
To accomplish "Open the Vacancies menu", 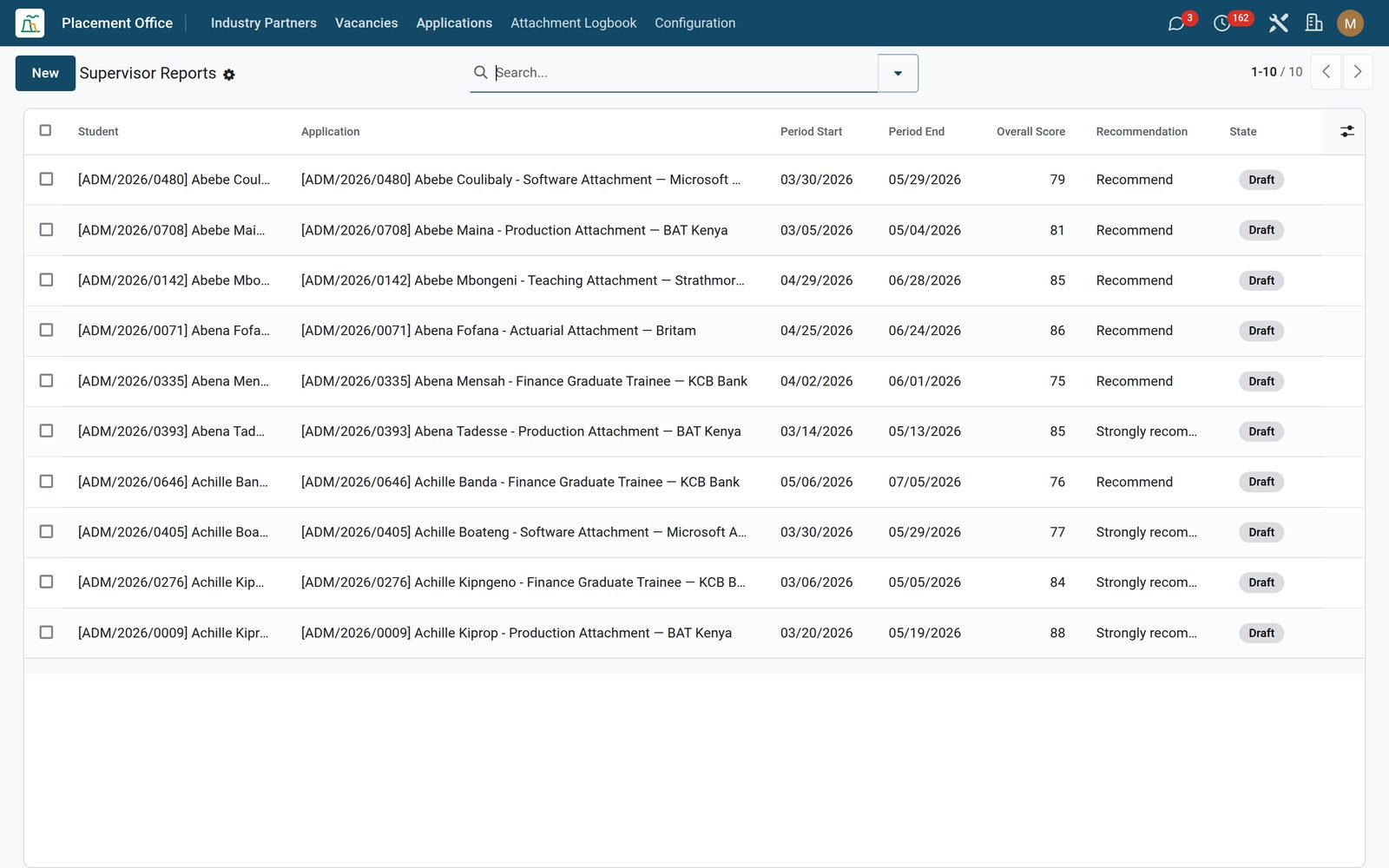I will tap(366, 23).
